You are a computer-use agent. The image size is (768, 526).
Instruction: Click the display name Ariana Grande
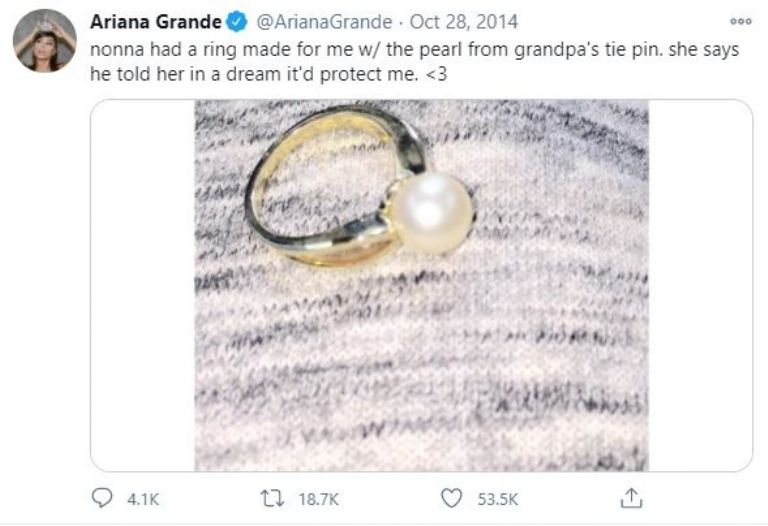coord(155,22)
